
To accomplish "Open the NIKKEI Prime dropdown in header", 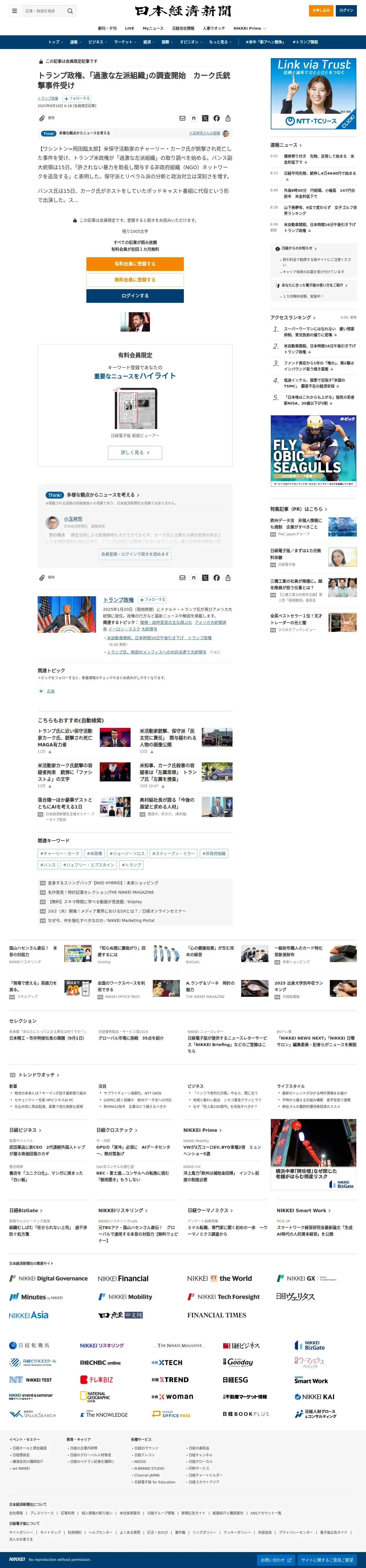I will pos(250,28).
